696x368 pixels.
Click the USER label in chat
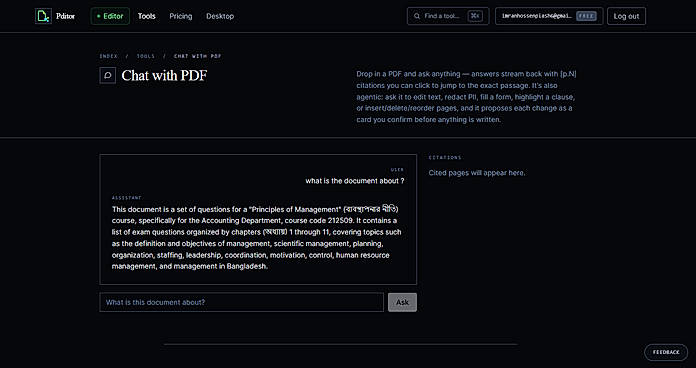coord(397,170)
